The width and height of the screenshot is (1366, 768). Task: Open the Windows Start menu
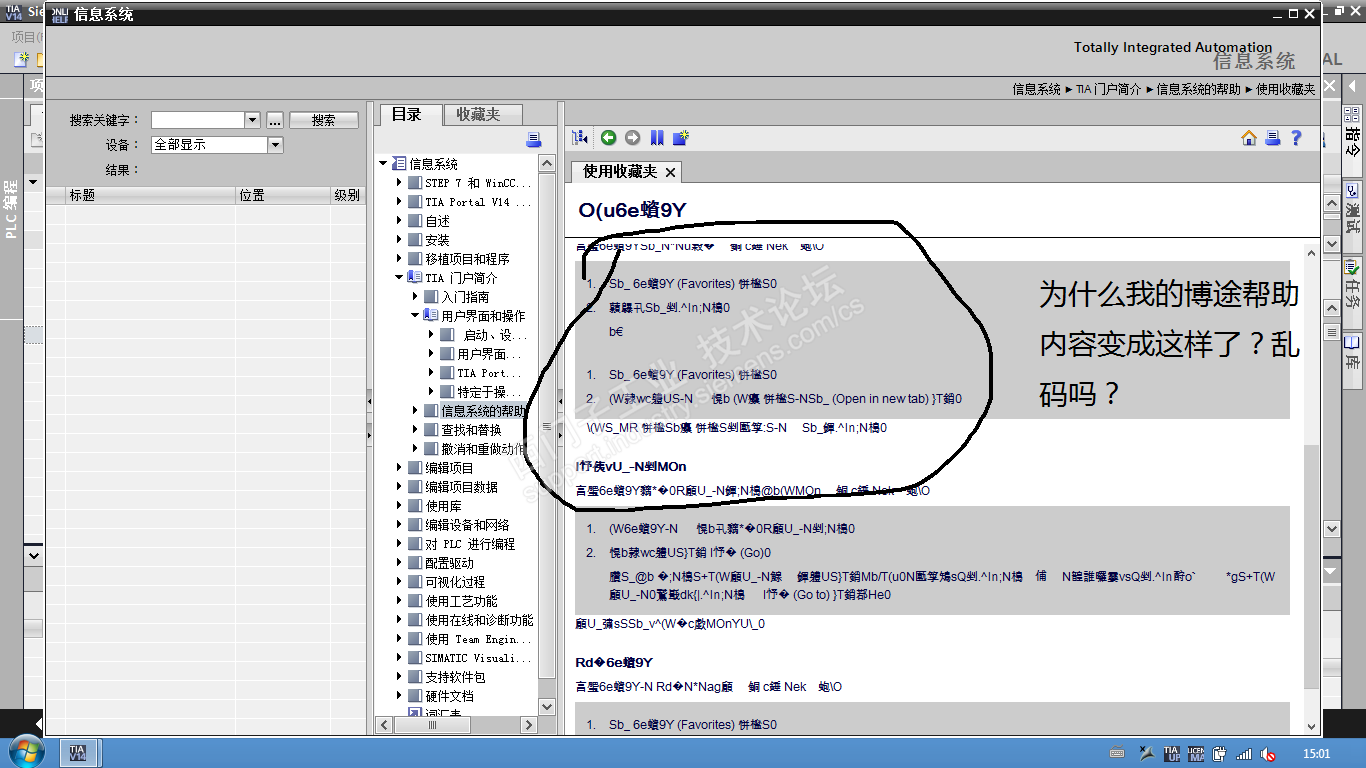(26, 752)
